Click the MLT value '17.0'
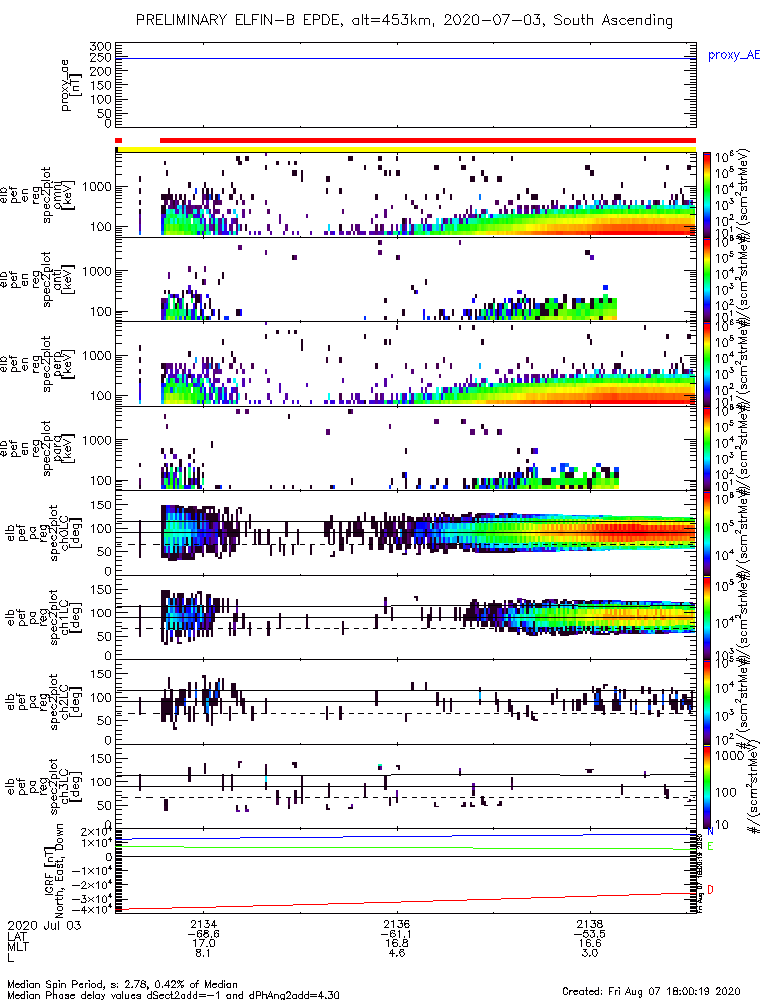775x1000 pixels. point(203,943)
